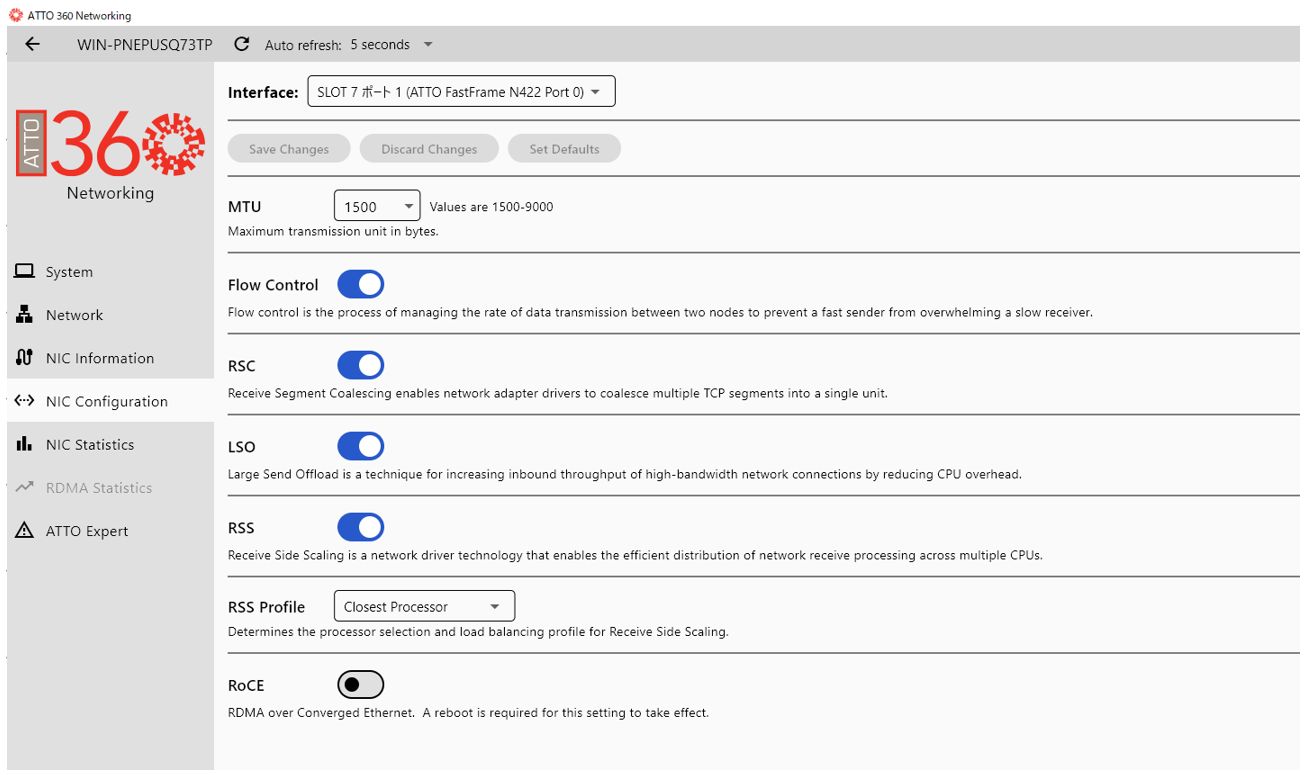Click the RSS Profile label
1308x775 pixels.
pyautogui.click(x=266, y=607)
